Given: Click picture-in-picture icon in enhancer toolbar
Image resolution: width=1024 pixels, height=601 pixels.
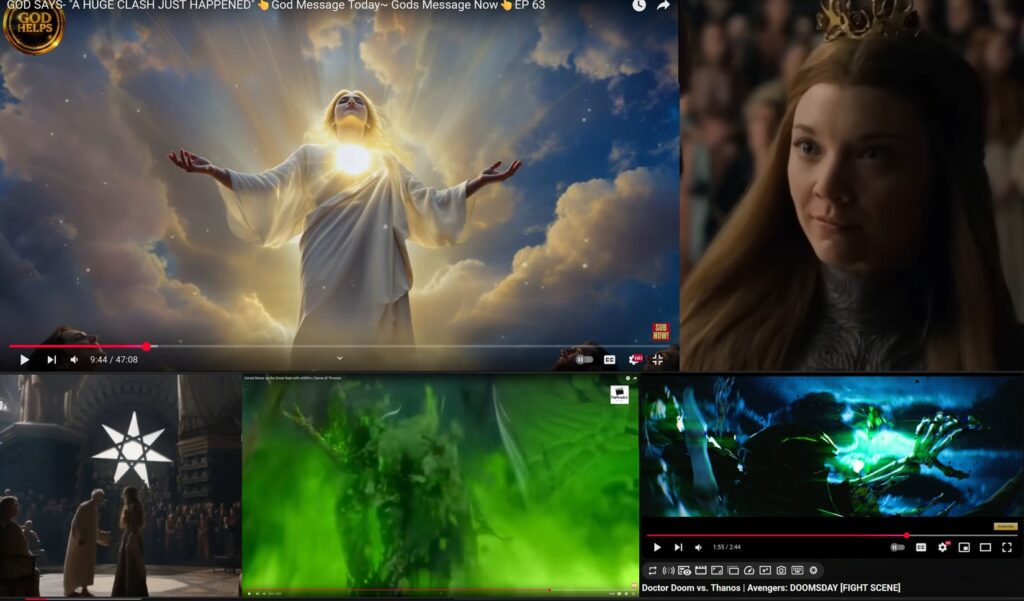Looking at the screenshot, I should [765, 570].
